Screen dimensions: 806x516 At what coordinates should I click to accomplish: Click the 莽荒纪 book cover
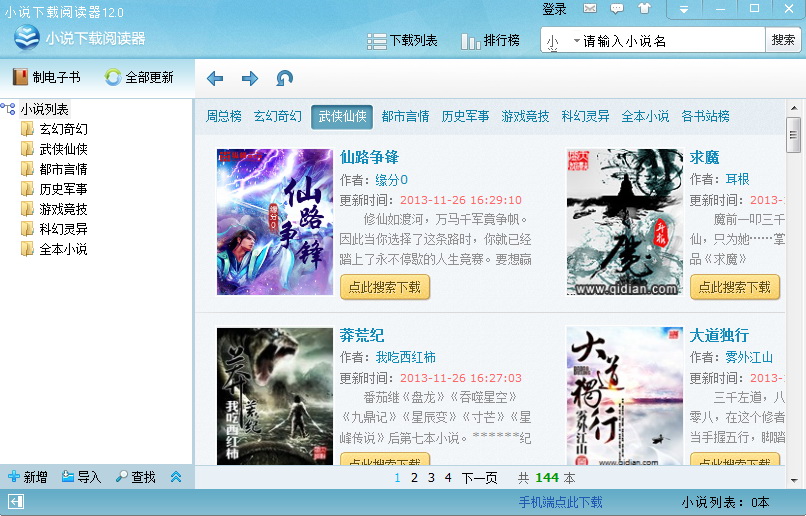[275, 396]
